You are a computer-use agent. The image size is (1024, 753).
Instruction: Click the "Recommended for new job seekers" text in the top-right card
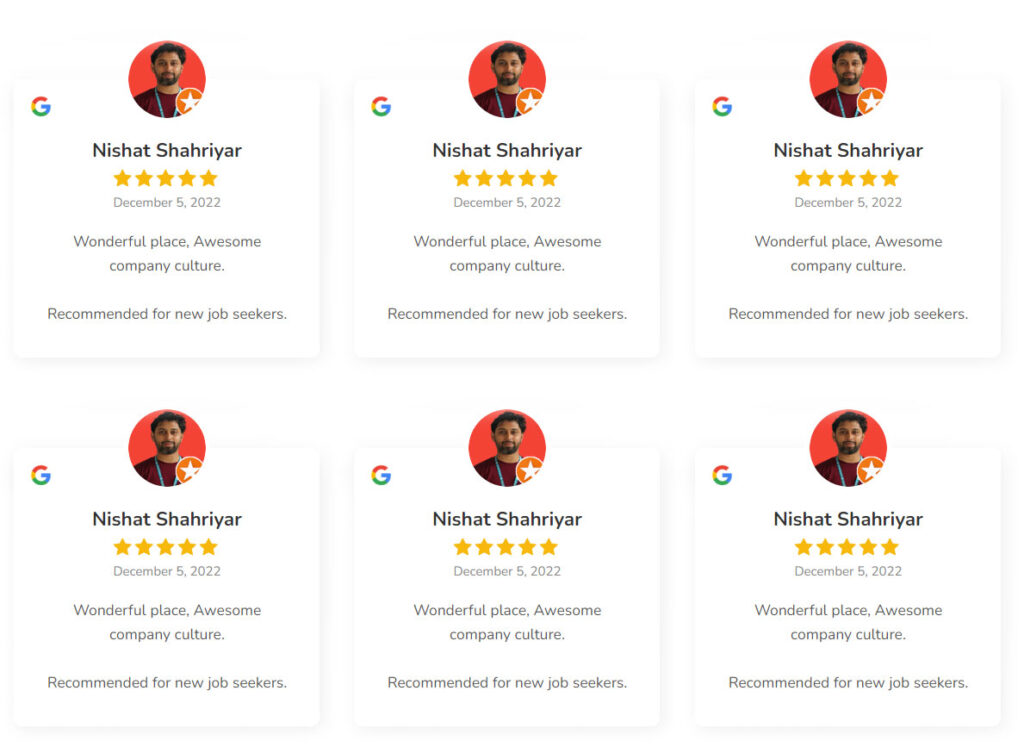pyautogui.click(x=848, y=314)
